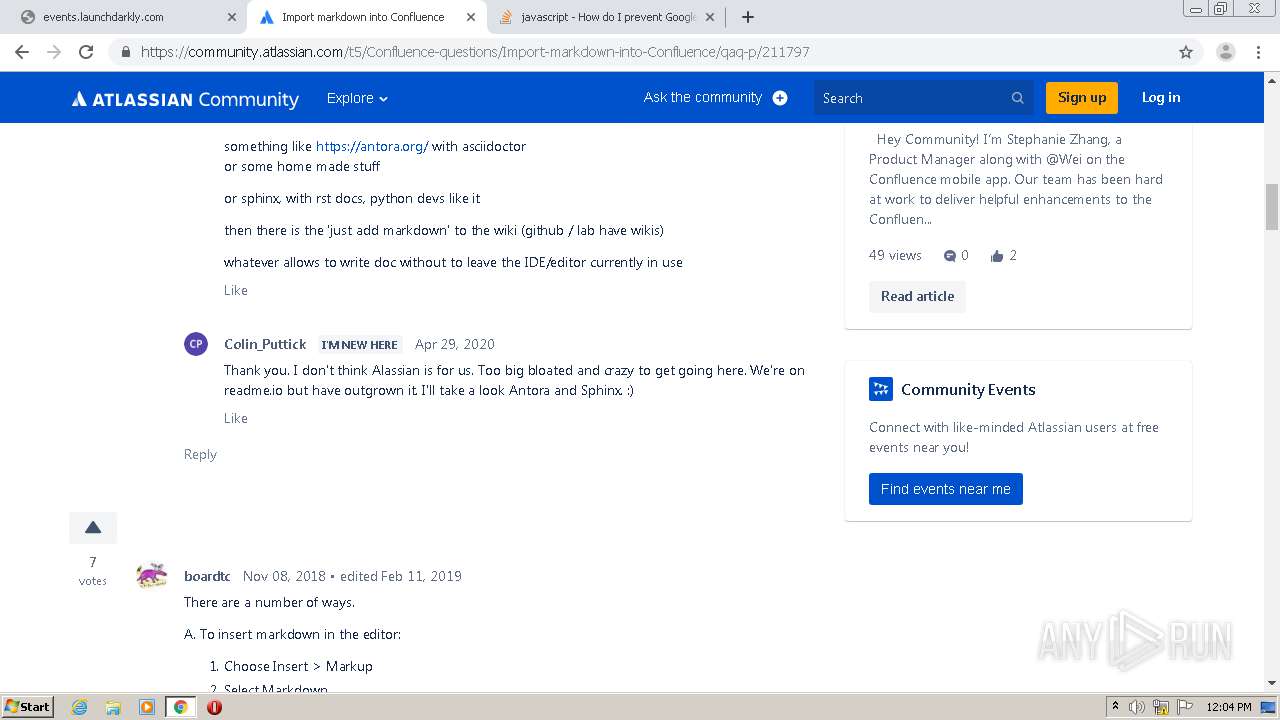Click the search magnifier icon

(1018, 98)
